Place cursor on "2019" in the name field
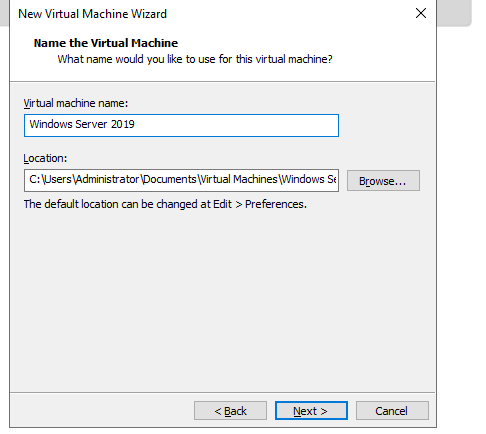This screenshot has width=486, height=434. pos(123,124)
